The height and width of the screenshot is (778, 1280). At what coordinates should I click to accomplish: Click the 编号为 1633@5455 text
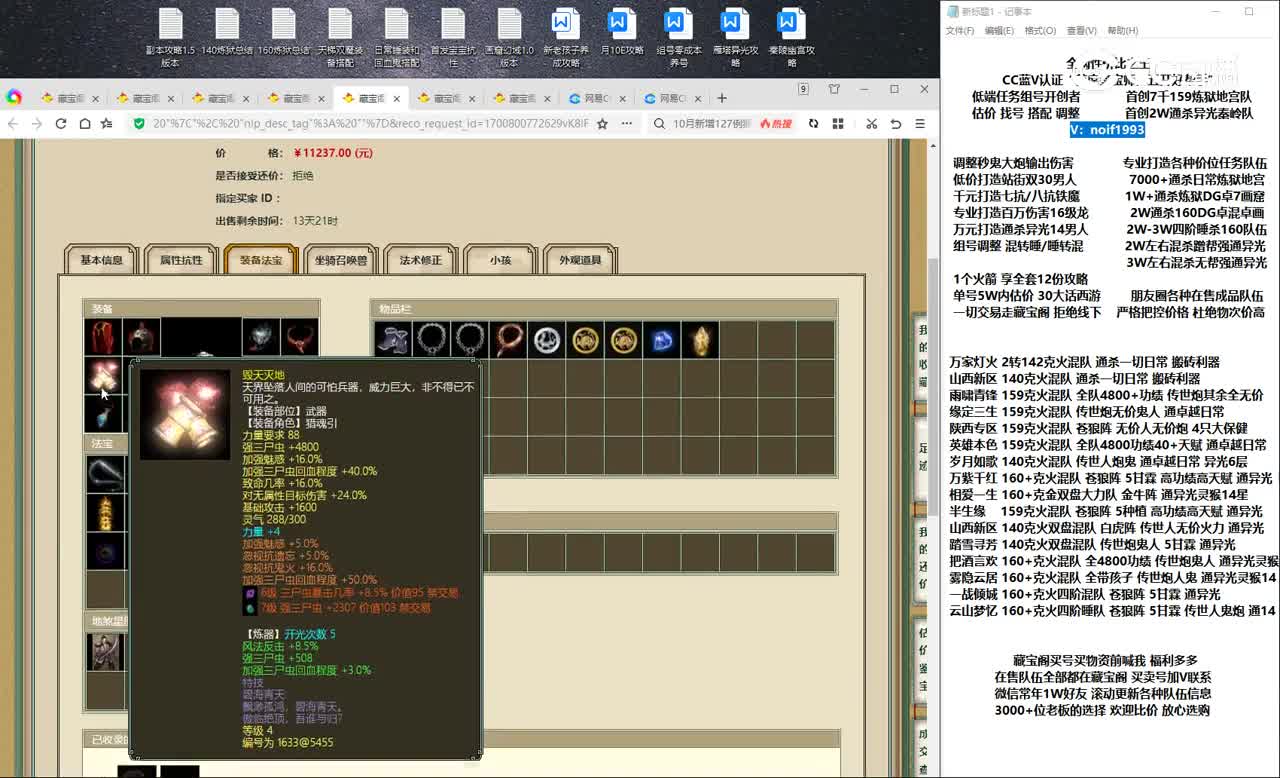(x=287, y=743)
